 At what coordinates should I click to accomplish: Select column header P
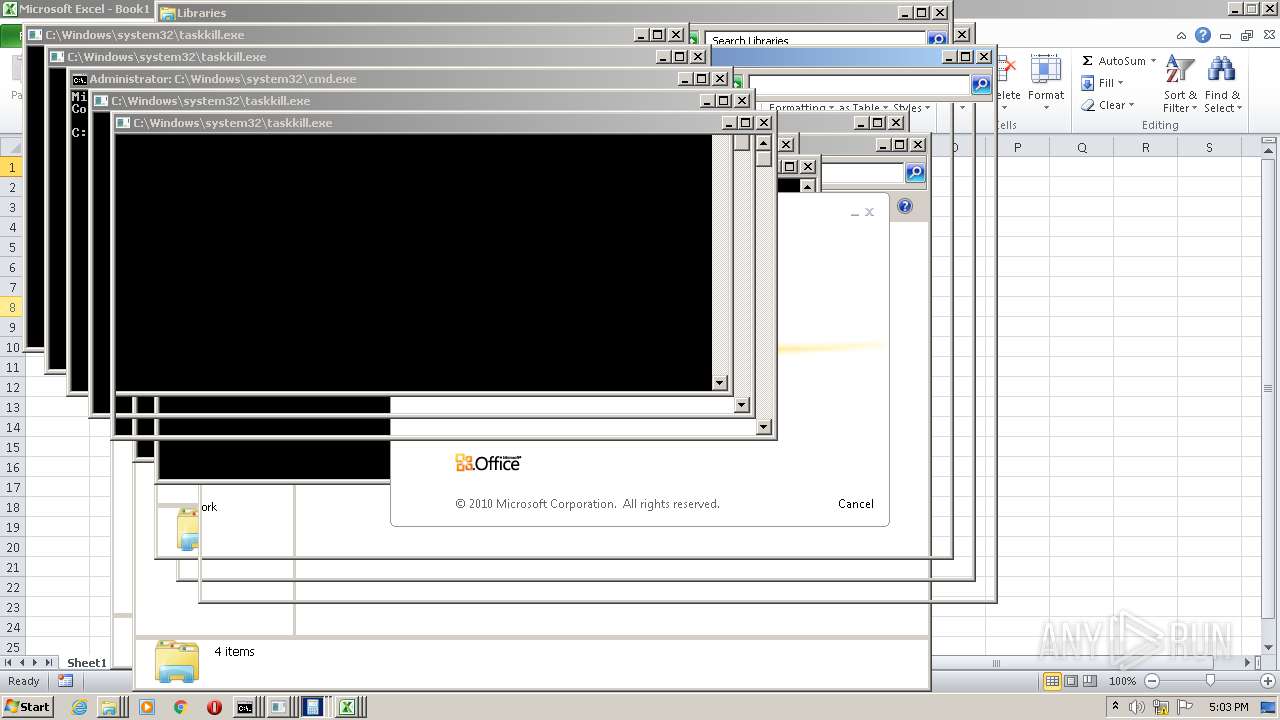1018,147
